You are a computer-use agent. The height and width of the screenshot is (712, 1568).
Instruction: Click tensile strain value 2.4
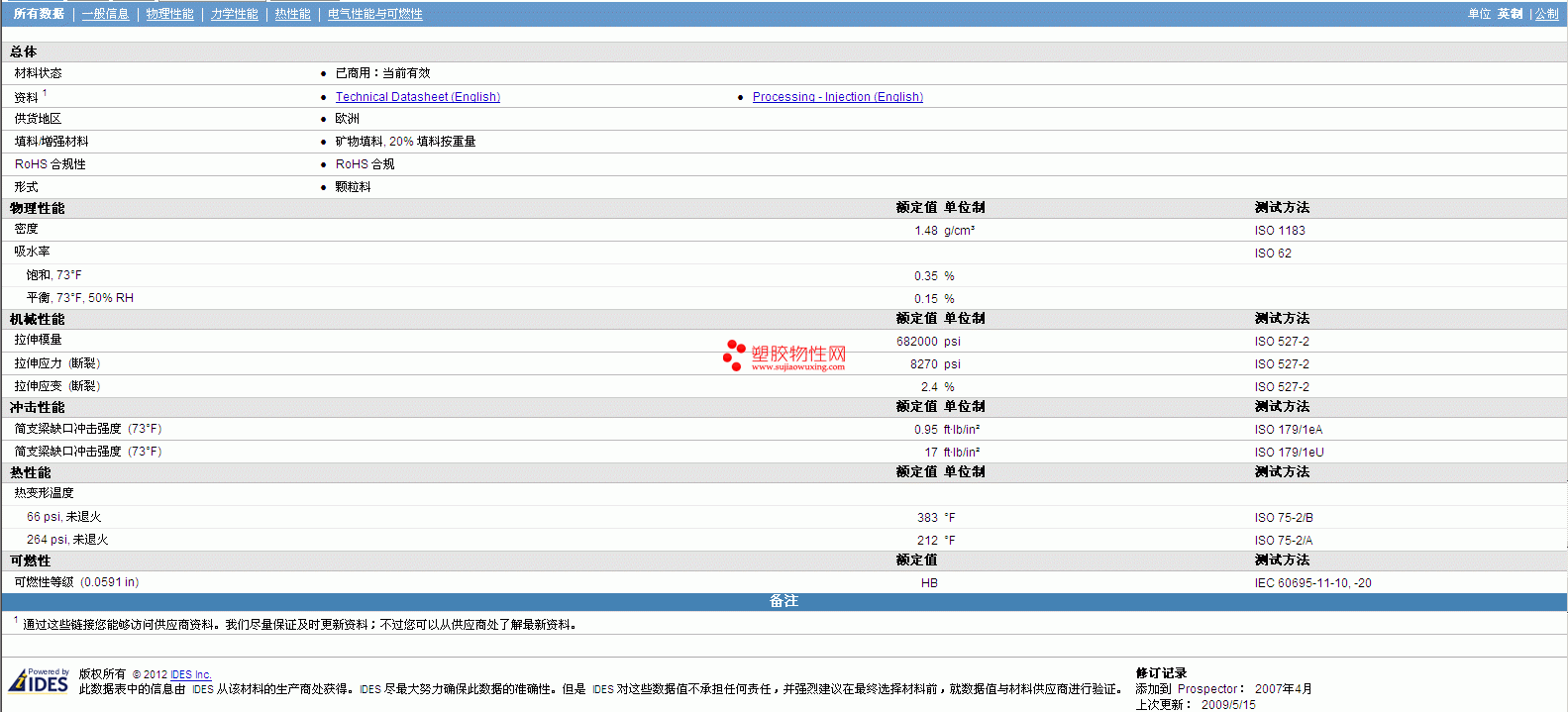tap(929, 387)
